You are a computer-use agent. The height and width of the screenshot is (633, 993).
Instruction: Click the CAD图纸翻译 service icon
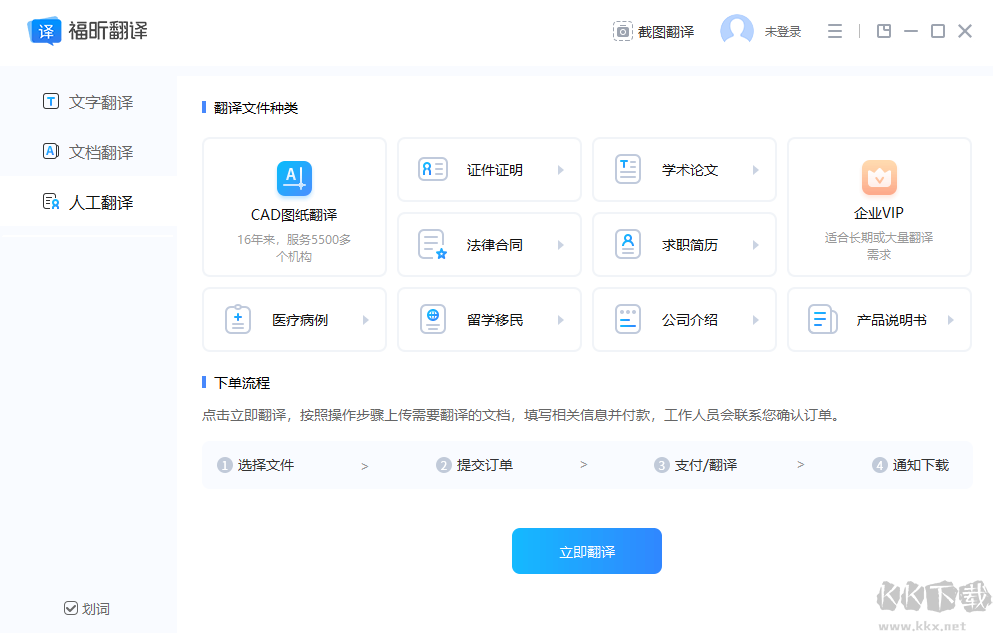point(293,180)
